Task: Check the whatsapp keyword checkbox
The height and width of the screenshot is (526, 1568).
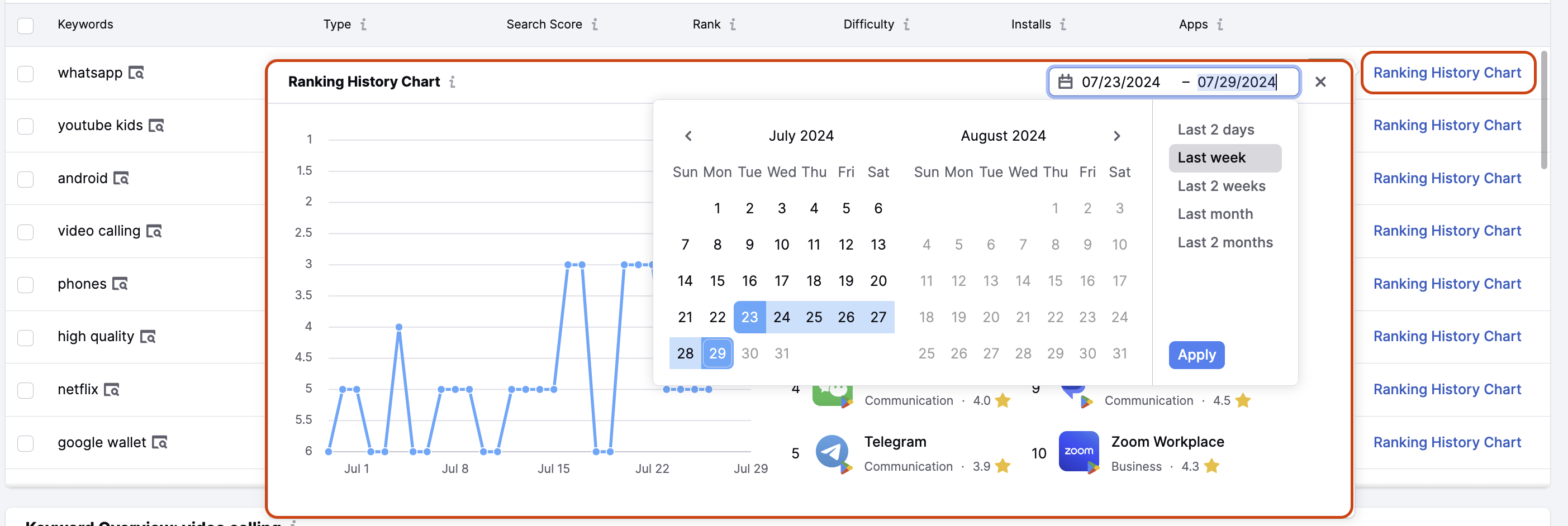Action: coord(25,74)
